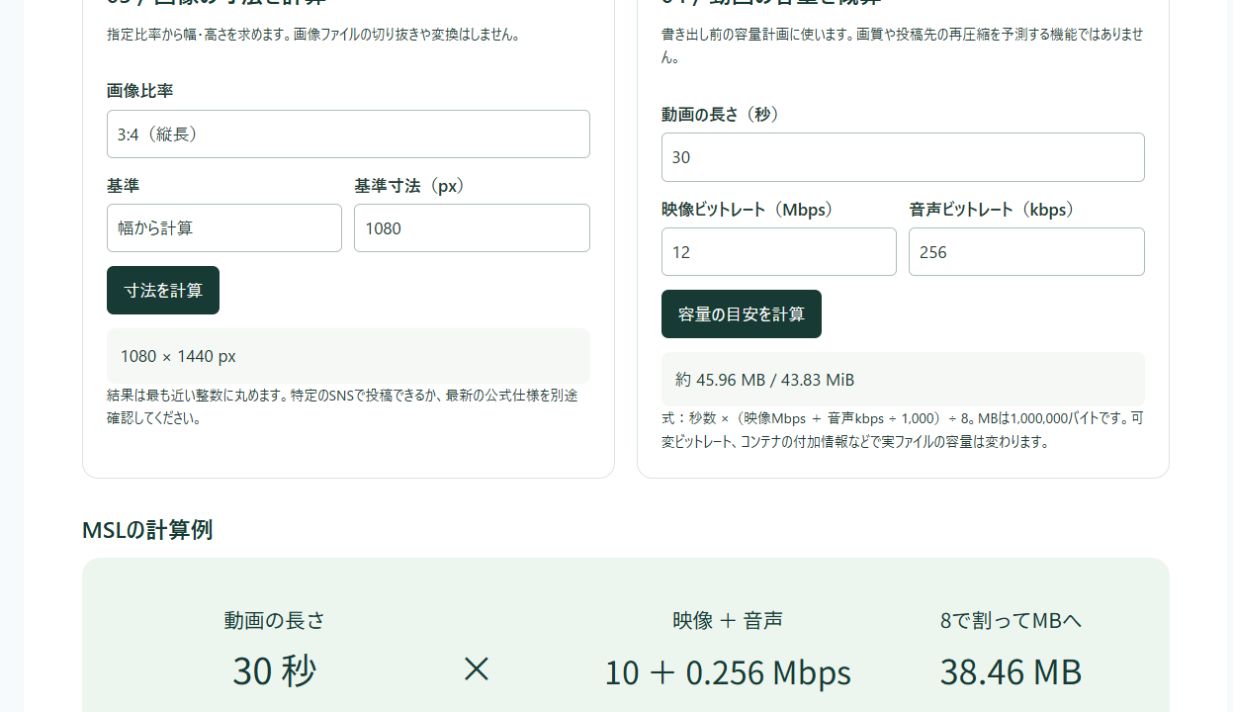Image resolution: width=1233 pixels, height=712 pixels.
Task: Click the "映像ビットレート（Mbps）" label
Action: pyautogui.click(x=748, y=210)
